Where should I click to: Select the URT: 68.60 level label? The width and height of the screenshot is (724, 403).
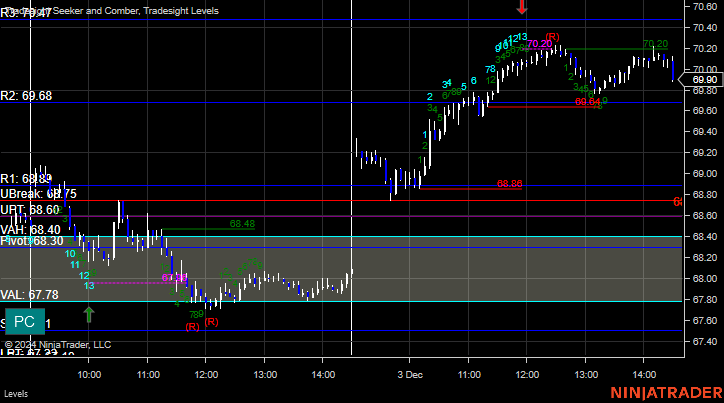tap(30, 210)
